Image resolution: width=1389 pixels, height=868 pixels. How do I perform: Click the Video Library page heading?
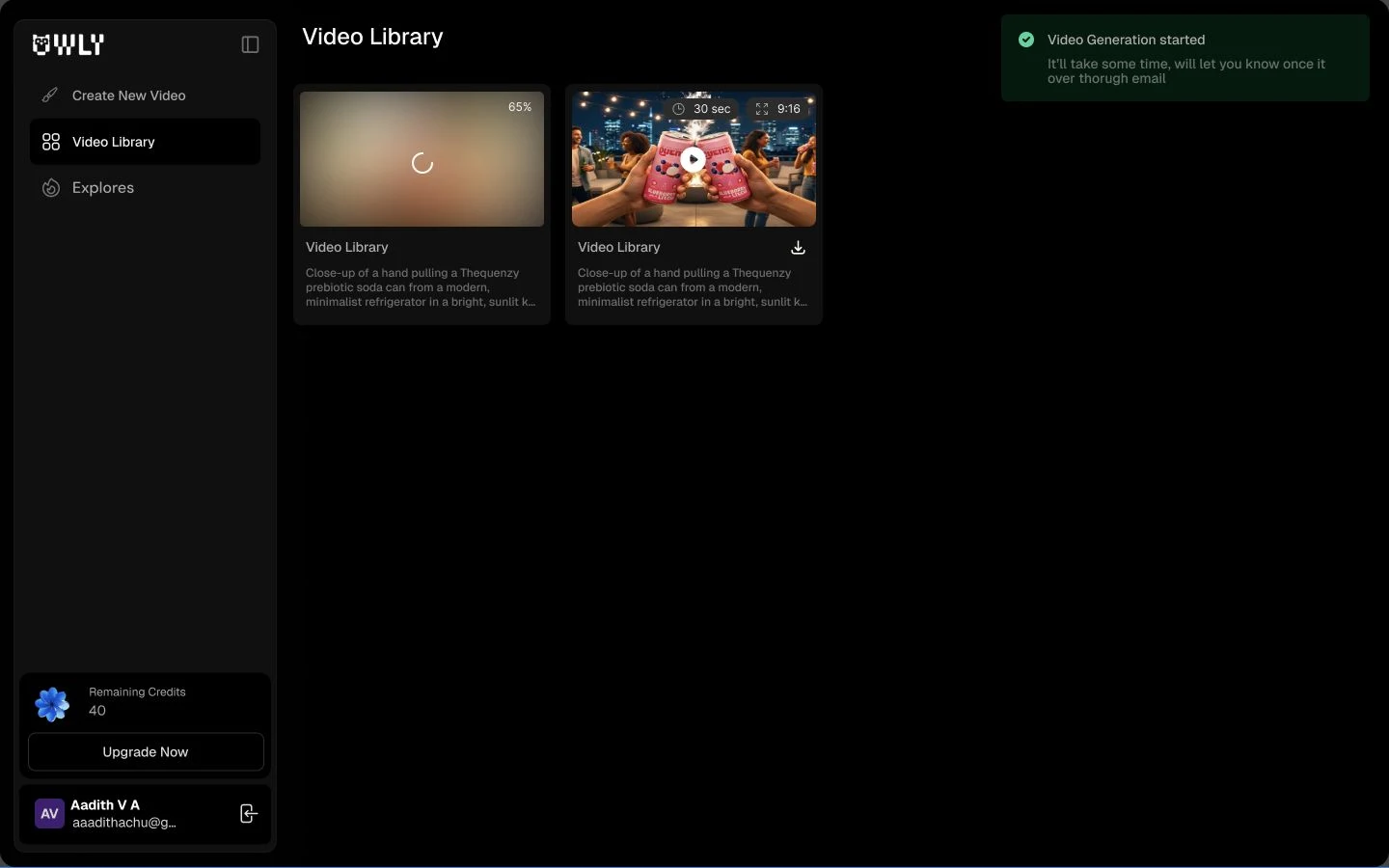coord(372,37)
